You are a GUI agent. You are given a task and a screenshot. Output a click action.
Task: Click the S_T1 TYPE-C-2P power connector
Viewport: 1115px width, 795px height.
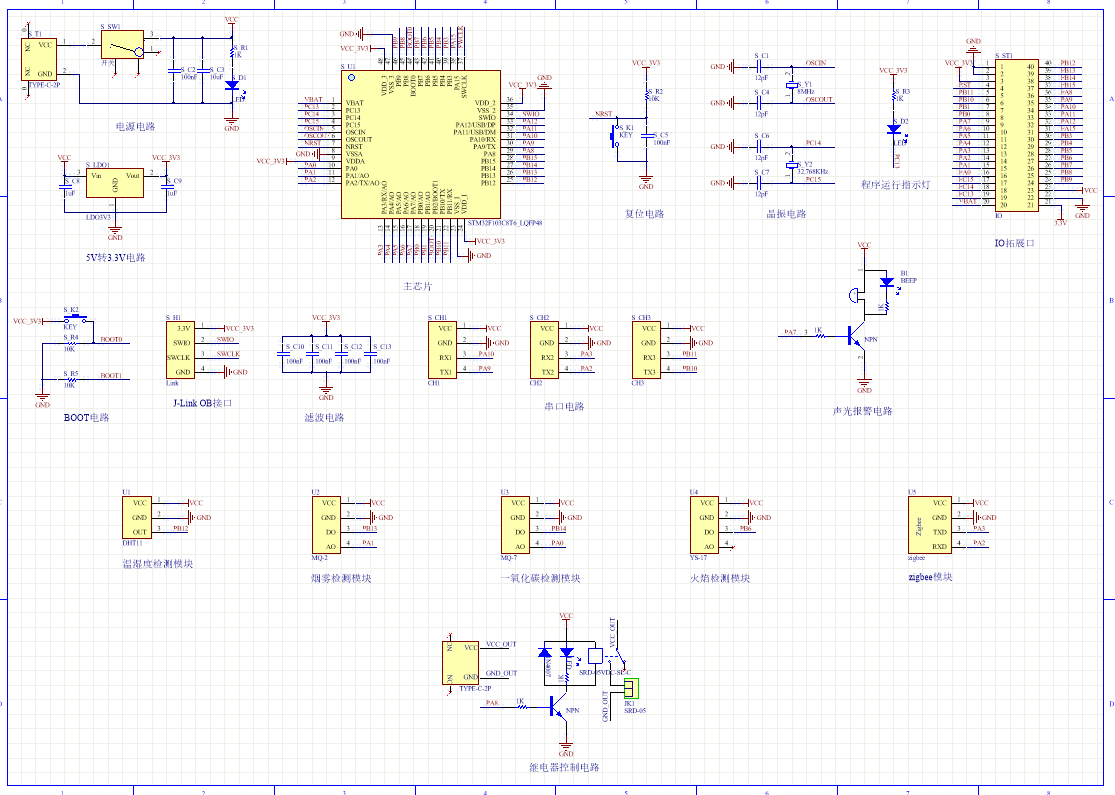tap(39, 59)
